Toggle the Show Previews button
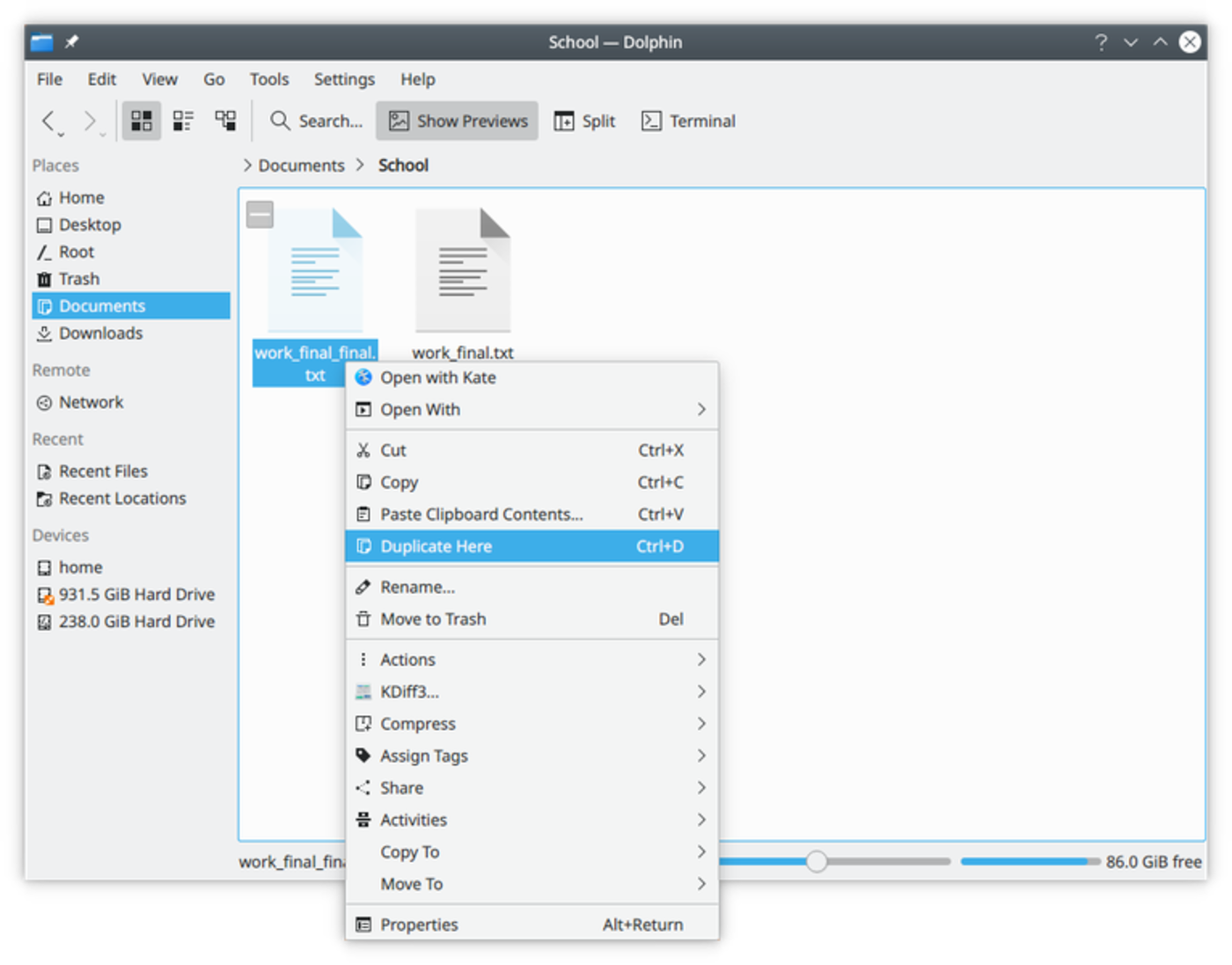 tap(458, 121)
